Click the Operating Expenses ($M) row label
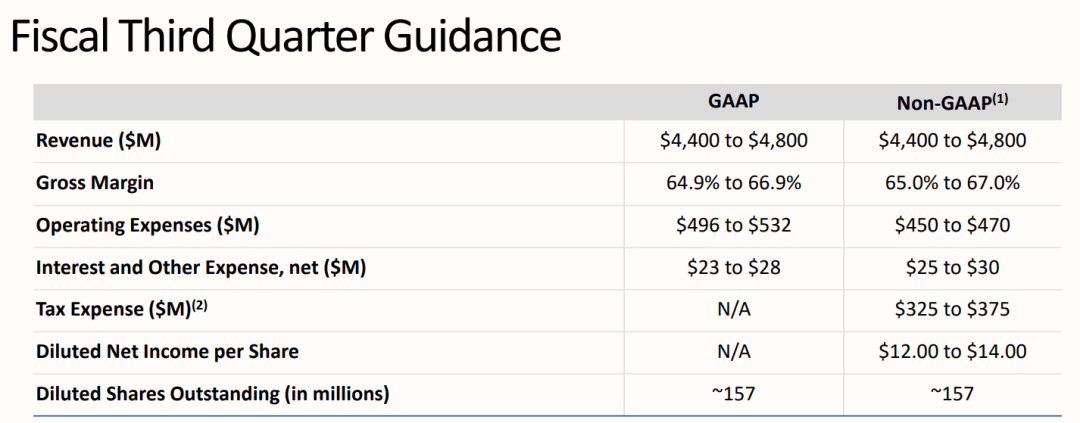Screen dimensions: 1080x423 click(x=148, y=225)
